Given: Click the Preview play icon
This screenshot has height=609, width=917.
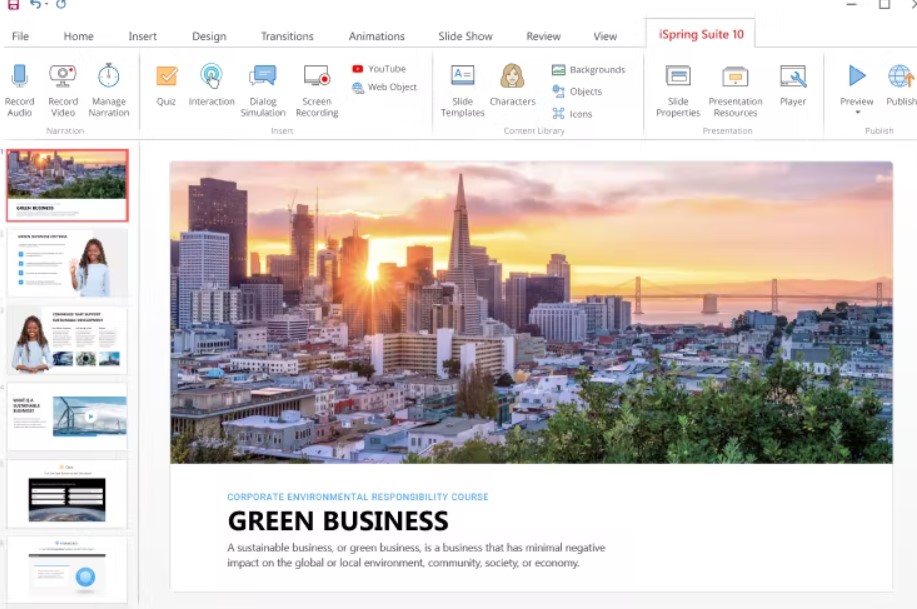Looking at the screenshot, I should (857, 76).
